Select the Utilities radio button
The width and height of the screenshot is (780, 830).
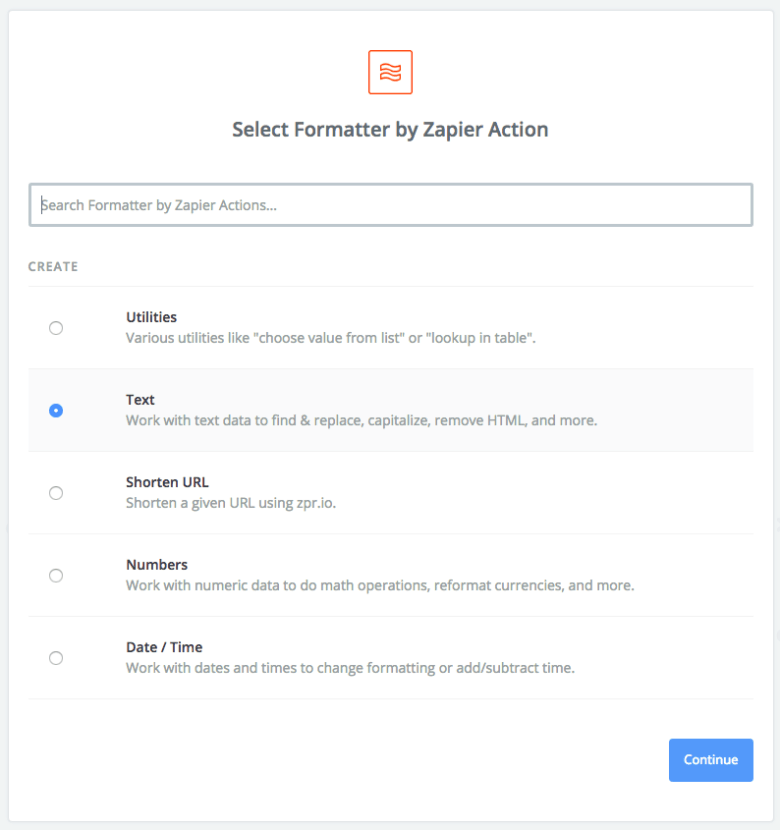click(x=56, y=328)
